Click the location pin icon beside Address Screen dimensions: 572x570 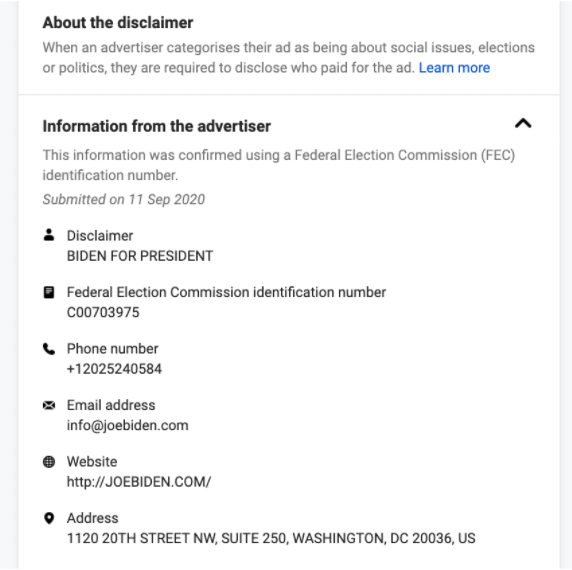(49, 518)
